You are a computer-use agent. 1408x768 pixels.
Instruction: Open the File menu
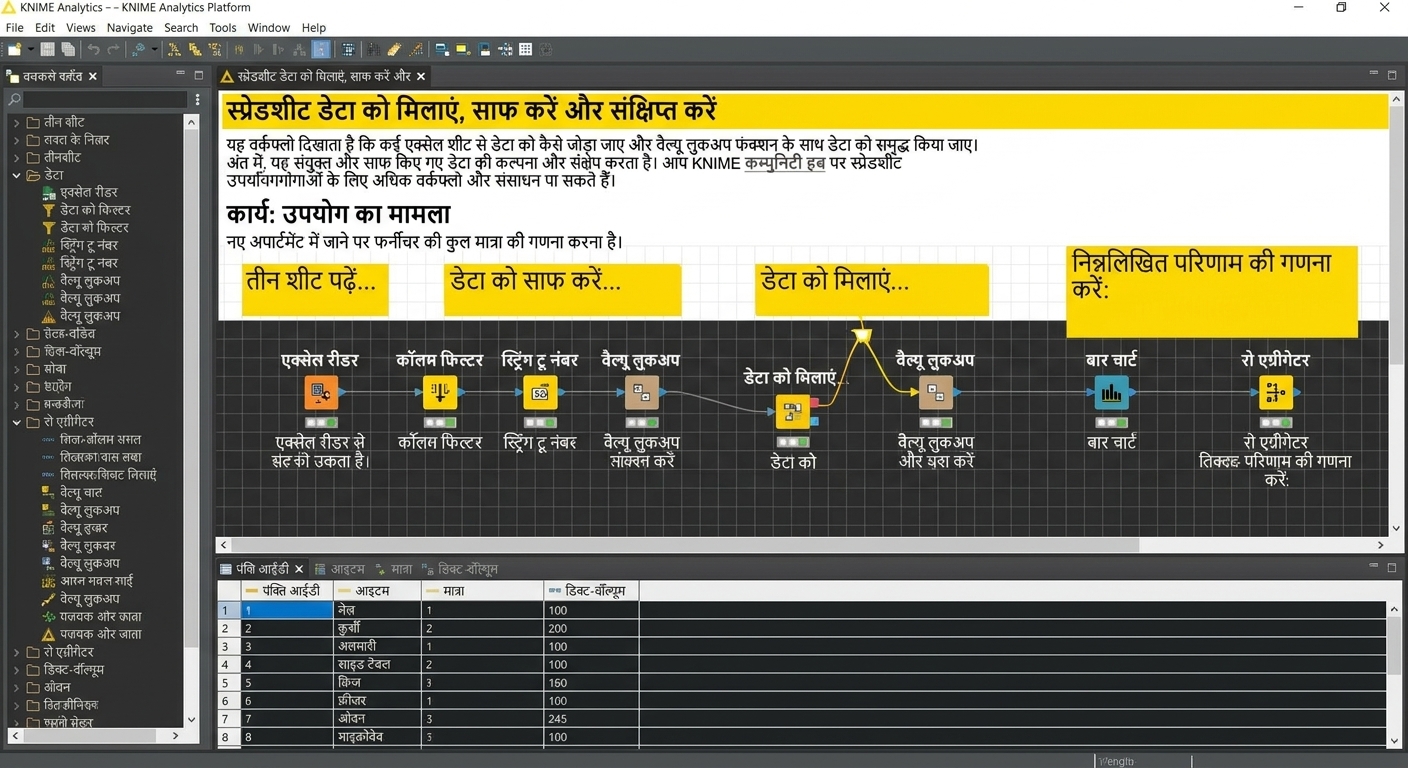[14, 28]
